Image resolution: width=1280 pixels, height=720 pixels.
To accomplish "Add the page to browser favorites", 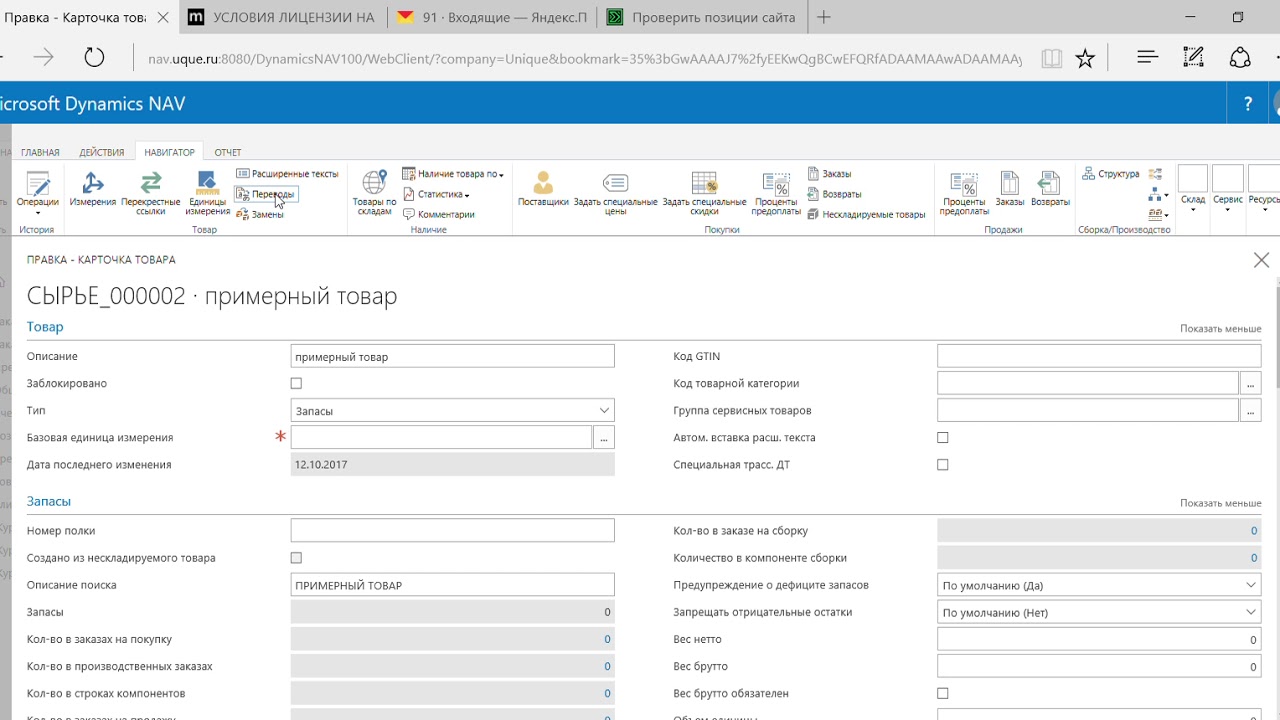I will pos(1085,58).
